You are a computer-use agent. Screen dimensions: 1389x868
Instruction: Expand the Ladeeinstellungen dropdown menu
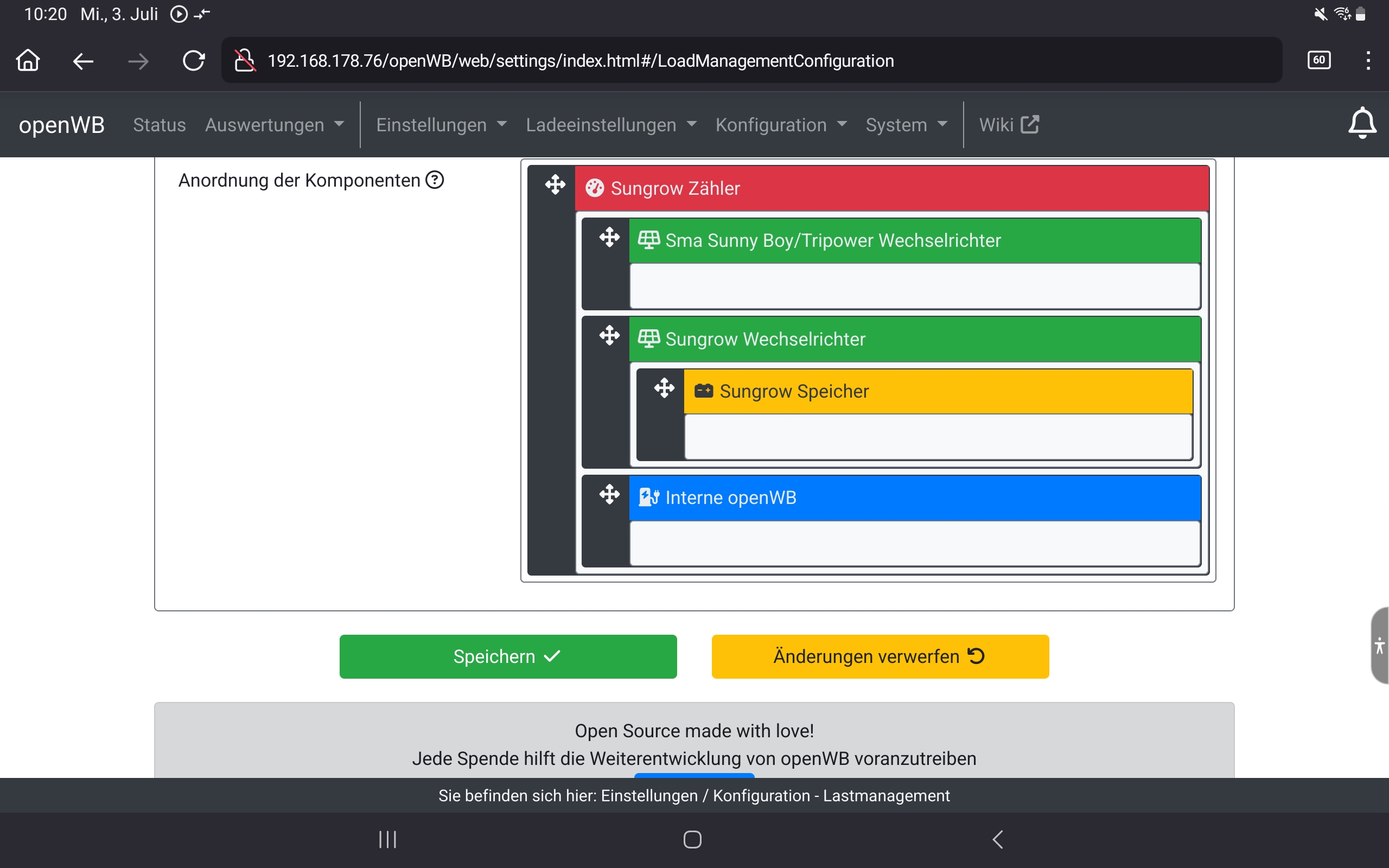tap(611, 125)
